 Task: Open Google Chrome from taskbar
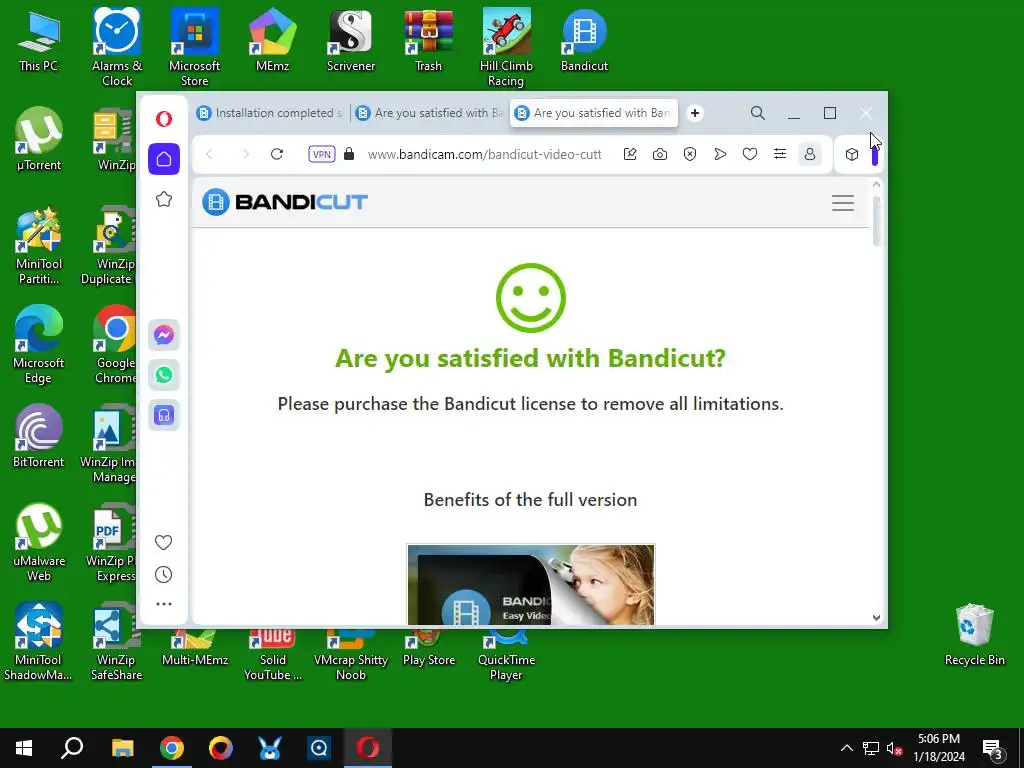pos(172,748)
